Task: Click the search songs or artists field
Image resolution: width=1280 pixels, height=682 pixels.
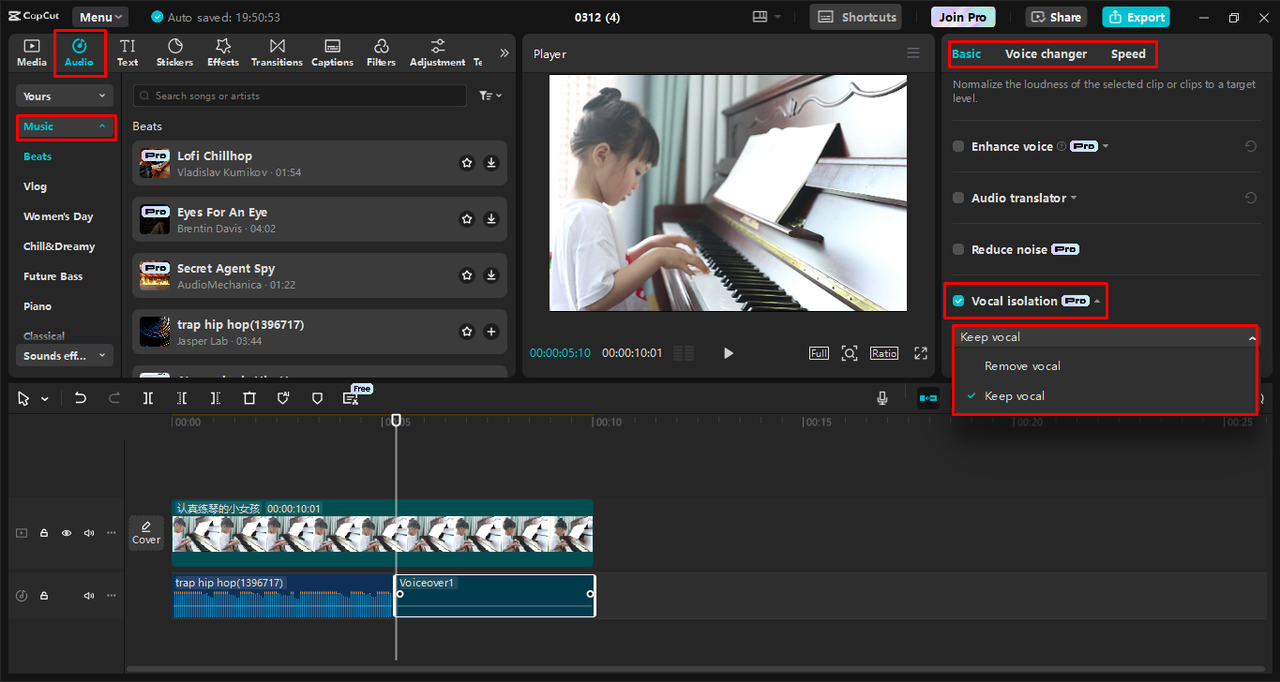Action: pyautogui.click(x=300, y=96)
